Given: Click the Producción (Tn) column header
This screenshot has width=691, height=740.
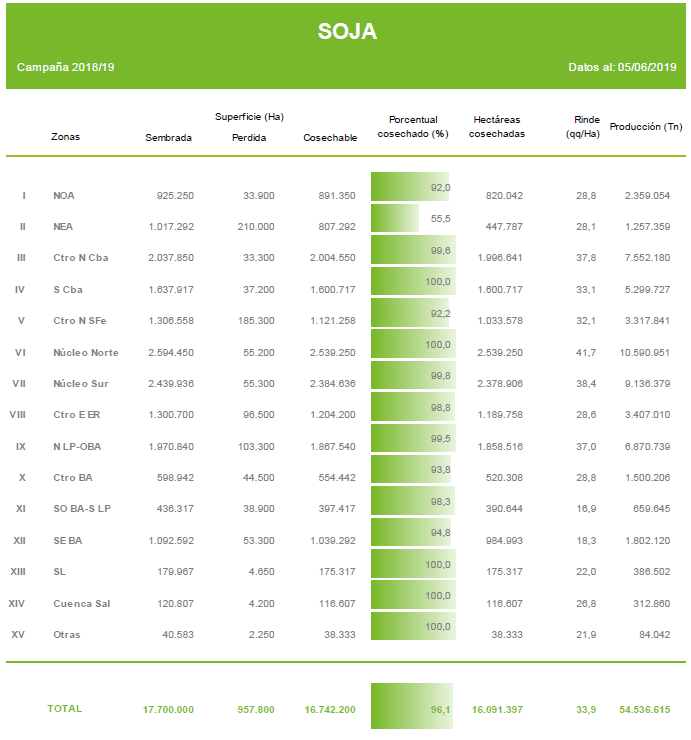Looking at the screenshot, I should click(x=646, y=127).
